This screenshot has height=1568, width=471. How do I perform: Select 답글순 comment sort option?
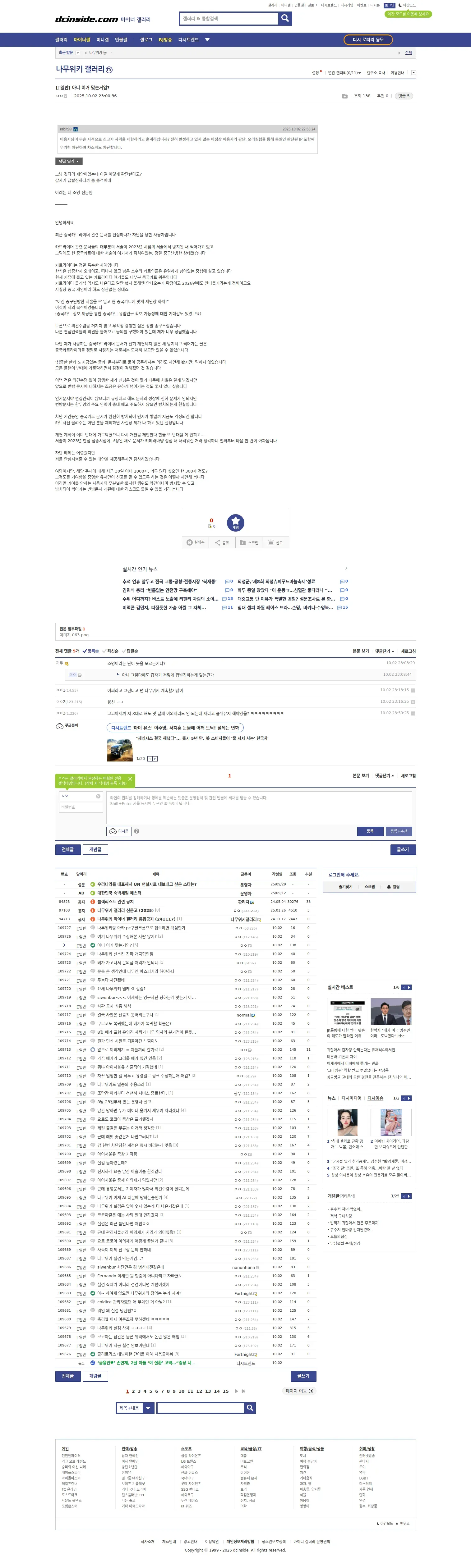[130, 651]
